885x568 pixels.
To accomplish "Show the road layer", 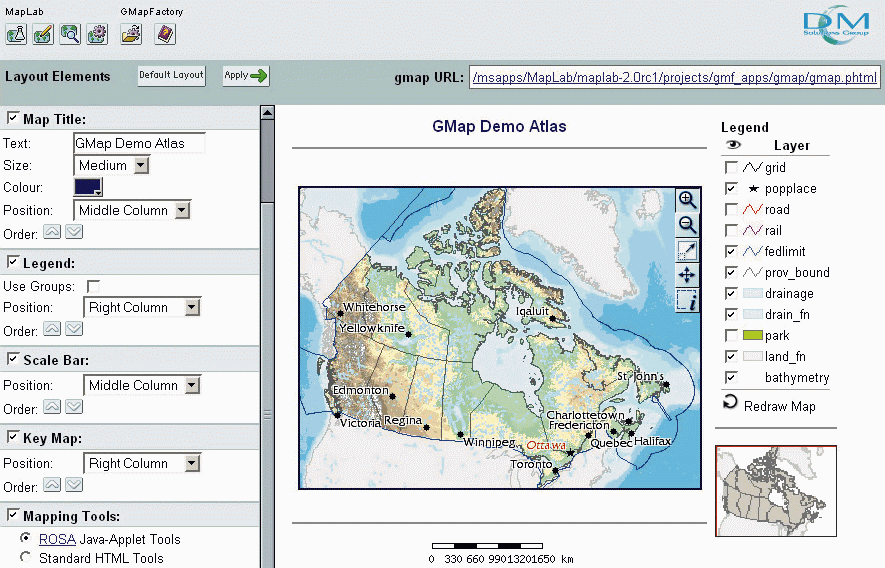I will click(731, 209).
